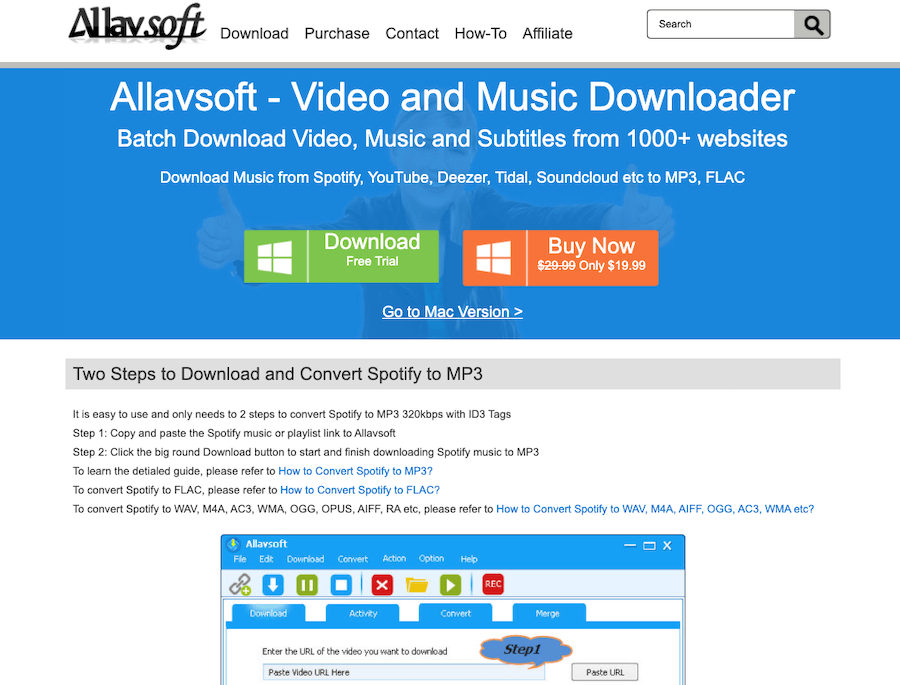This screenshot has width=900, height=685.
Task: Go to the Contact page
Action: [412, 34]
